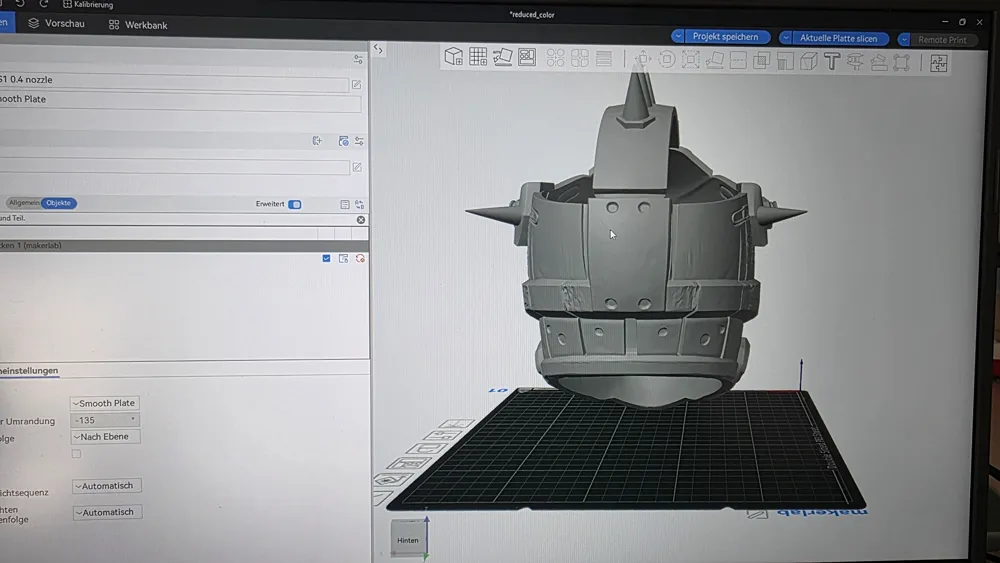The width and height of the screenshot is (1000, 563).
Task: Open the Smooth Plate dropdown in plate settings
Action: tap(105, 403)
